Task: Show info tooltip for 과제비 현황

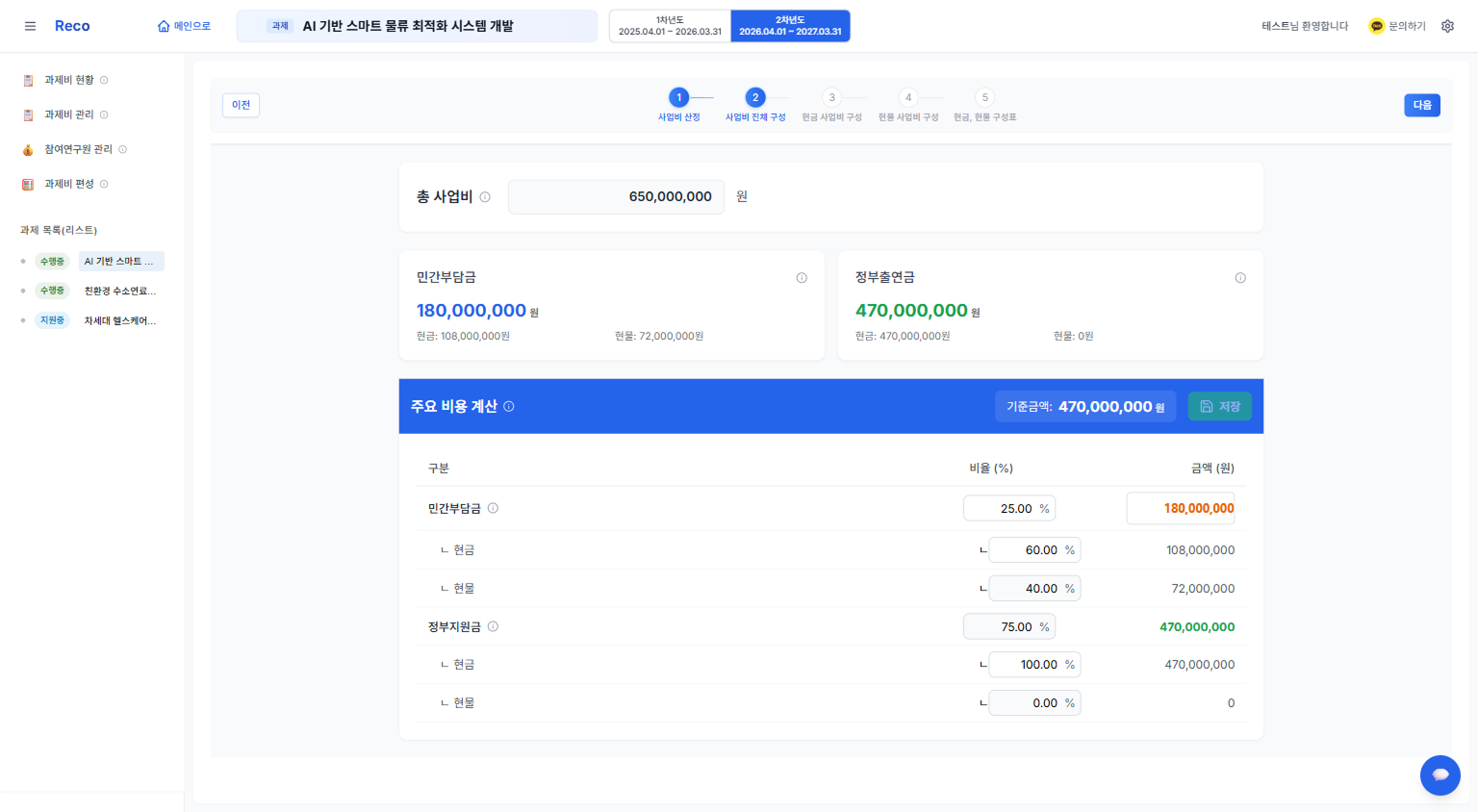Action: (x=104, y=80)
